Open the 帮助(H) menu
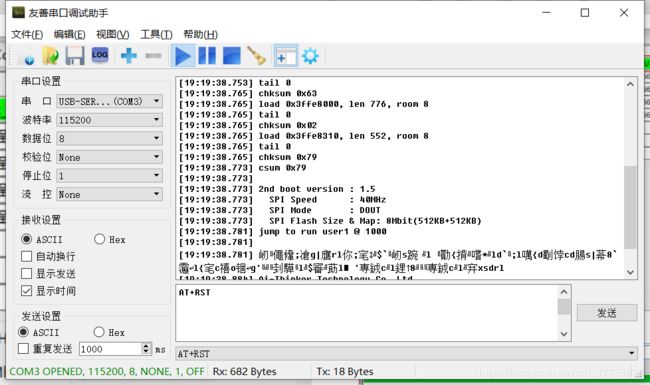Screen dimensions: 650x385 click(200, 34)
